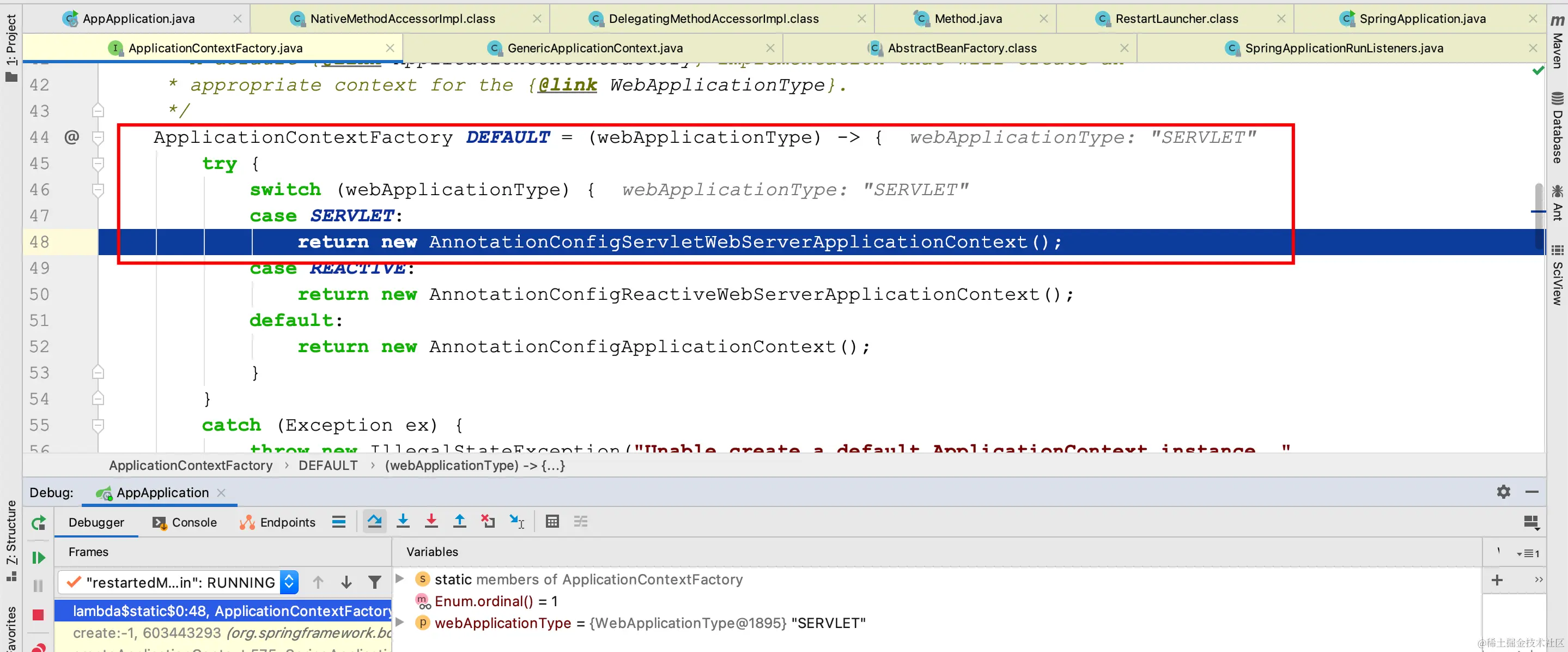The image size is (1568, 652).
Task: Open the GenericApplicationContext.java editor tab
Action: click(x=594, y=48)
